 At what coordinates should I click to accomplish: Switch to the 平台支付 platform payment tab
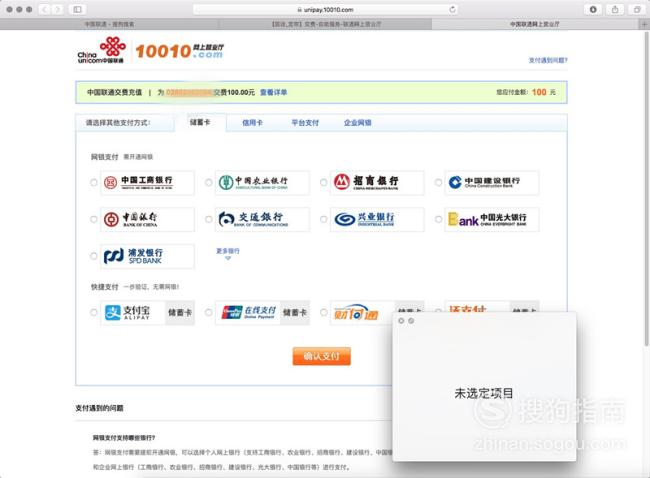point(305,123)
